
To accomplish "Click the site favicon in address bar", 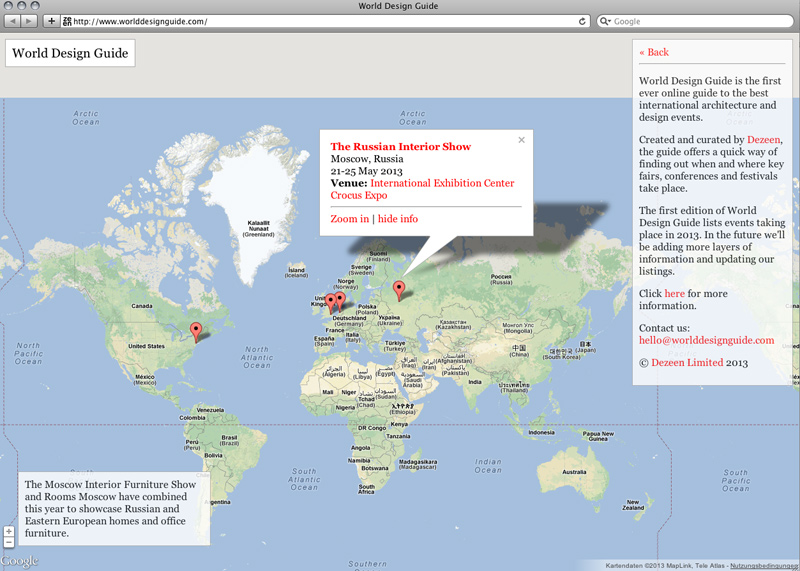I will 67,21.
